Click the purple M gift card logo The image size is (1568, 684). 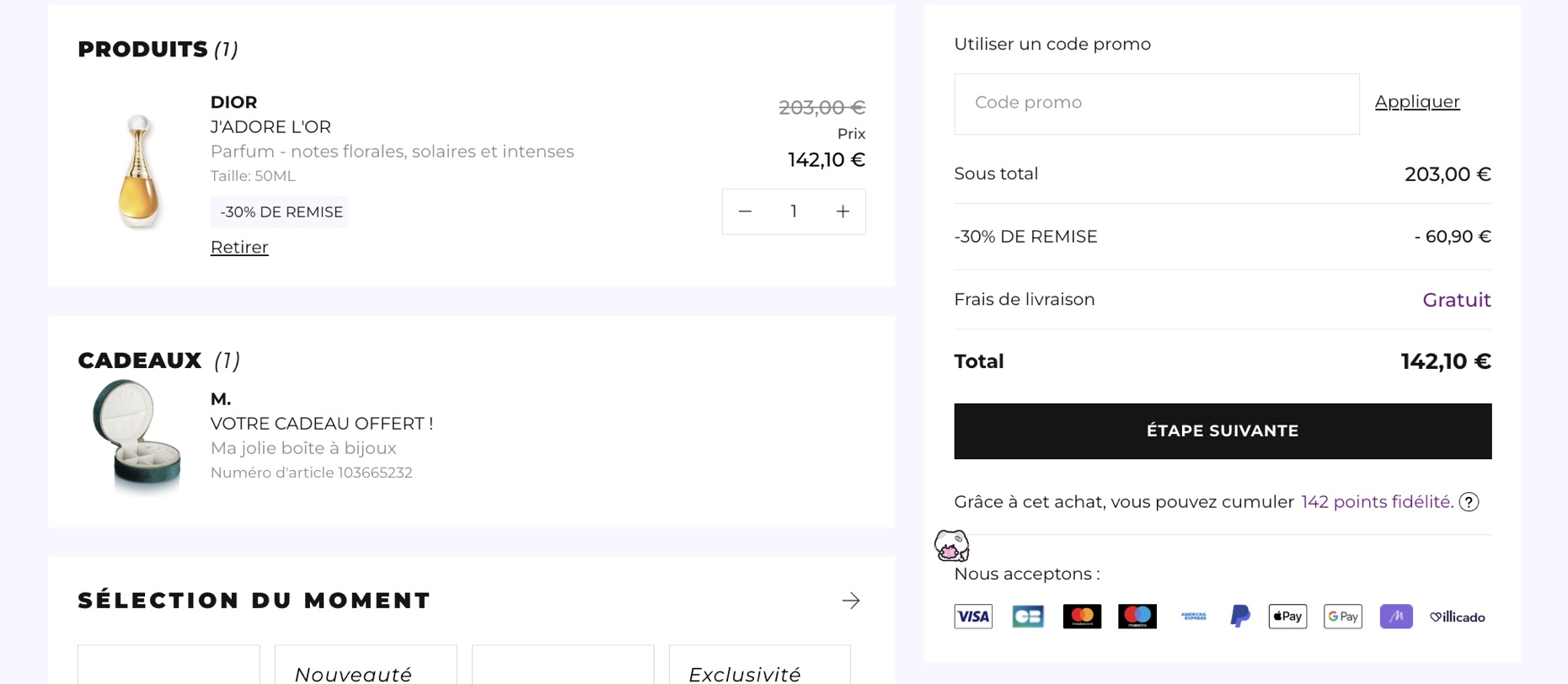click(x=1396, y=617)
